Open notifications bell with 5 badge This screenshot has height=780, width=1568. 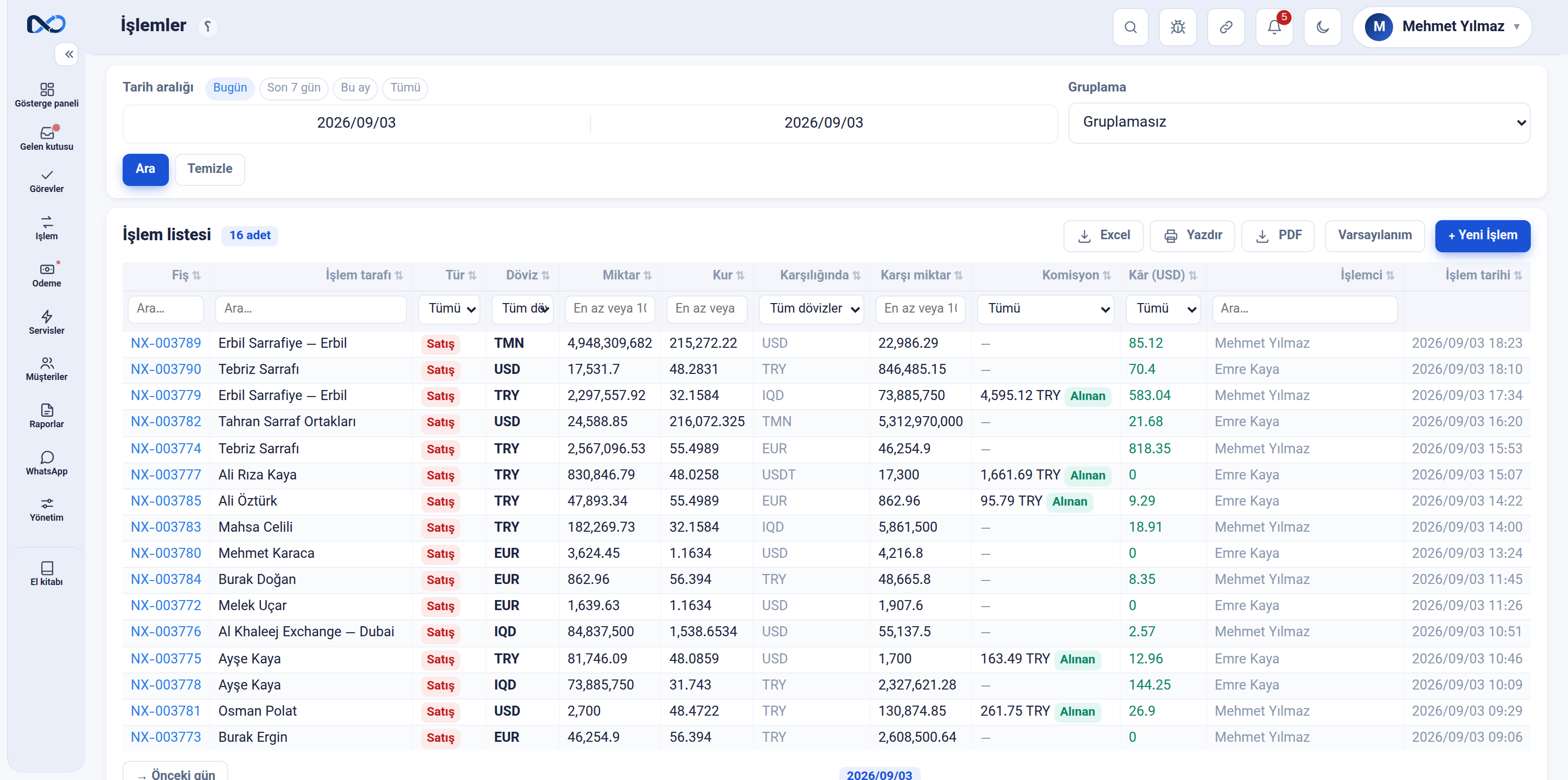1274,27
